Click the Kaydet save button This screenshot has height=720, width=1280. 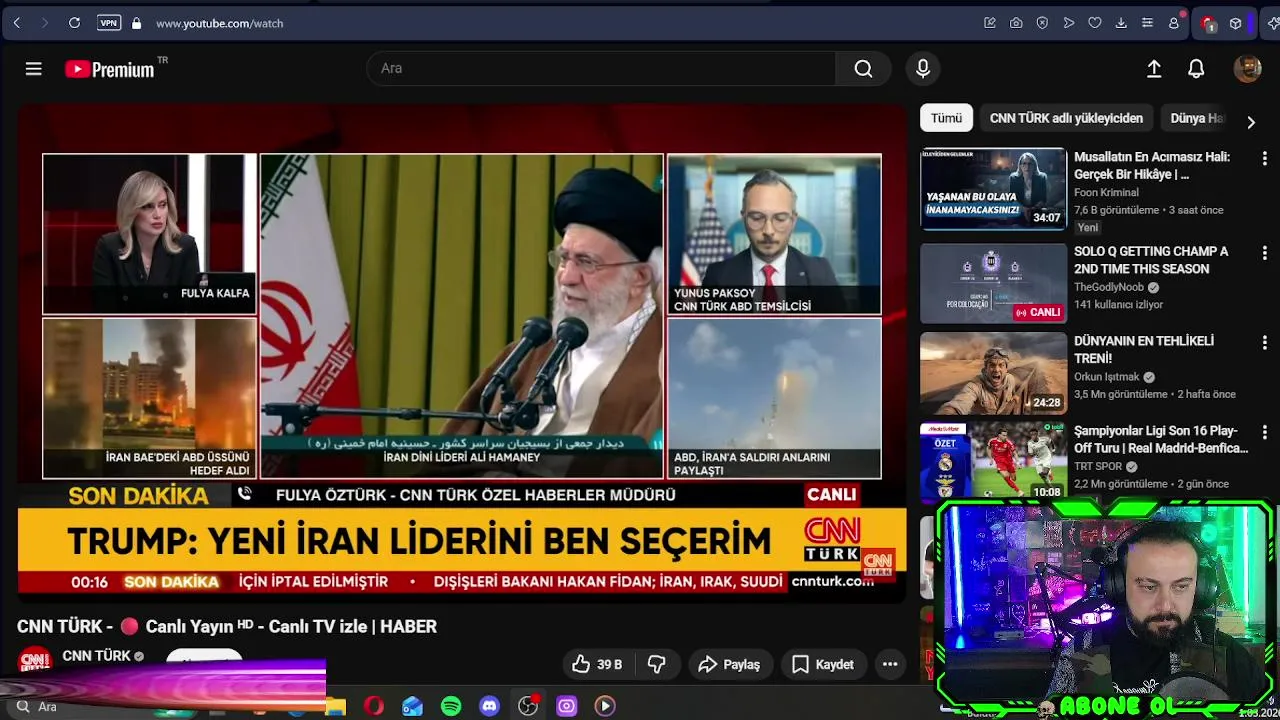coord(823,664)
